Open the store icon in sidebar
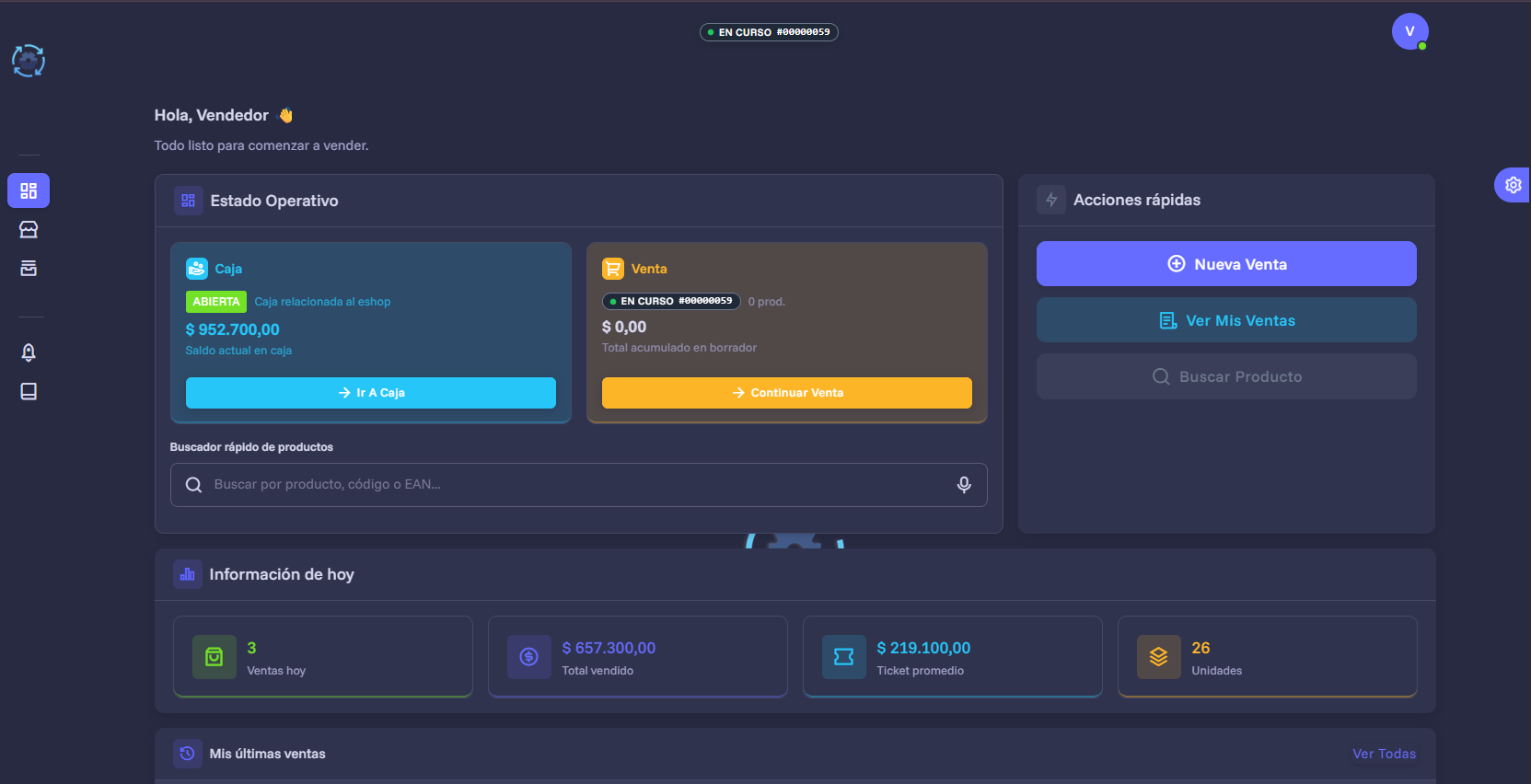1531x784 pixels. (29, 229)
